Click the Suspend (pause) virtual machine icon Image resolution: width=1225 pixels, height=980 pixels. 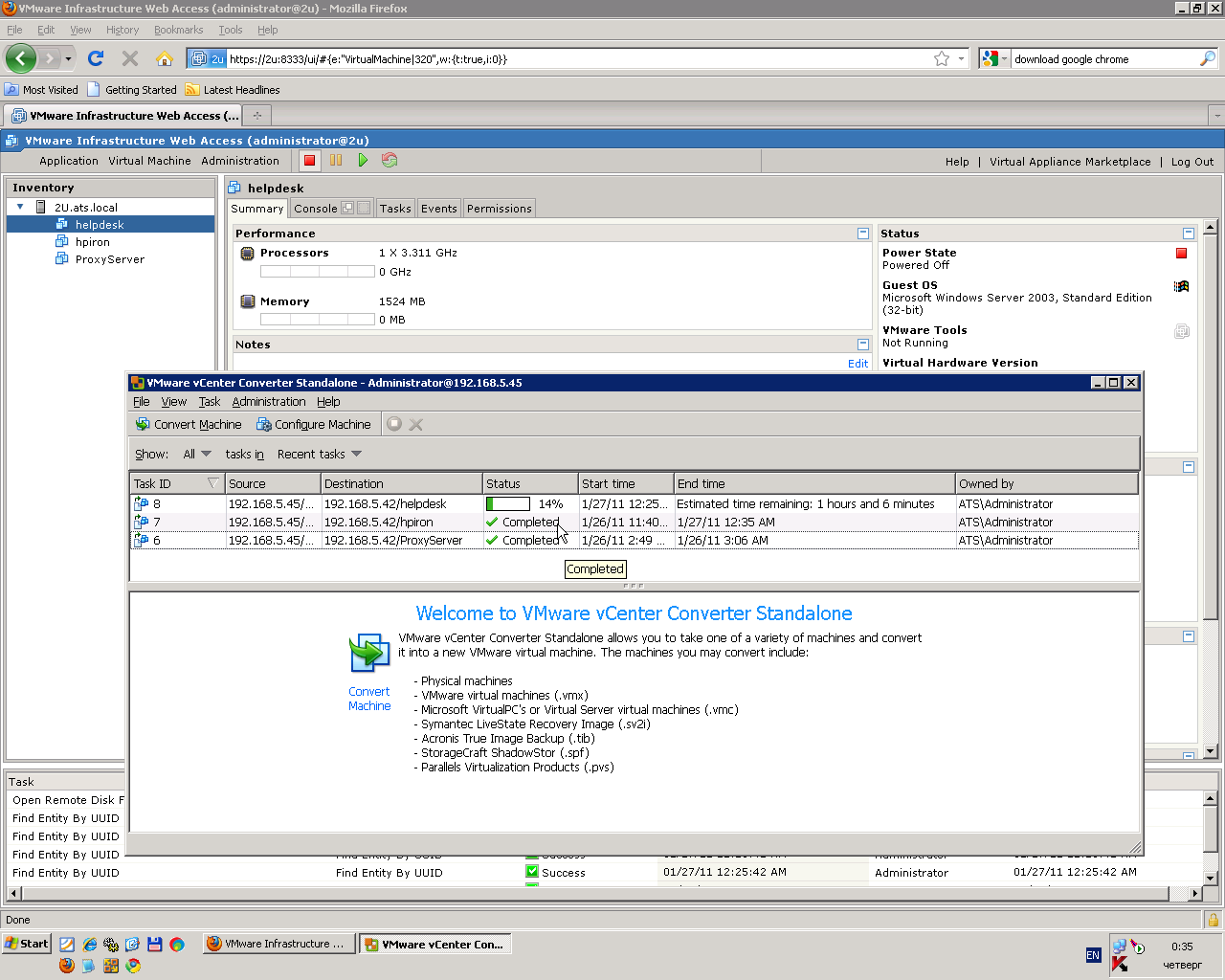pos(336,161)
